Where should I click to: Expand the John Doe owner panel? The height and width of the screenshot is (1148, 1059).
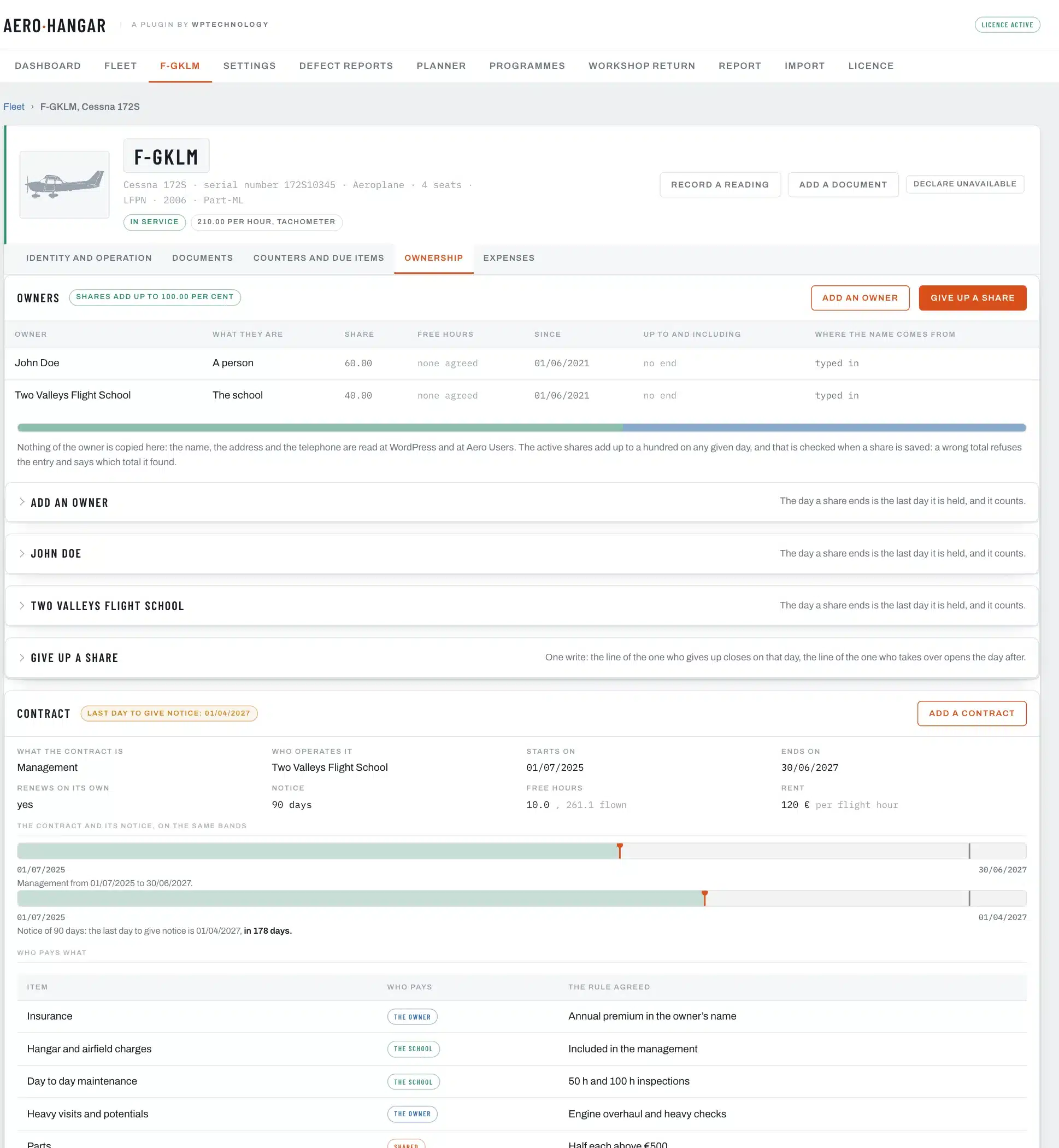[x=521, y=554]
